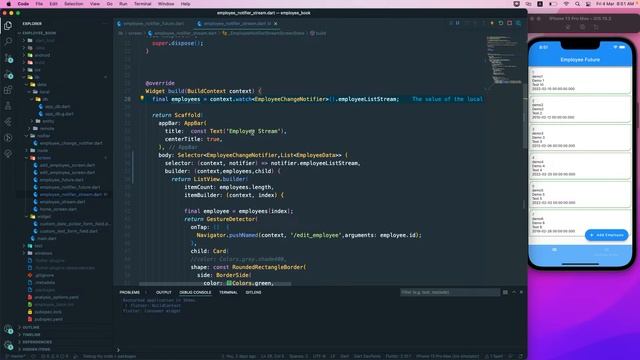
Task: Select the device selector in status bar
Action: 447,356
